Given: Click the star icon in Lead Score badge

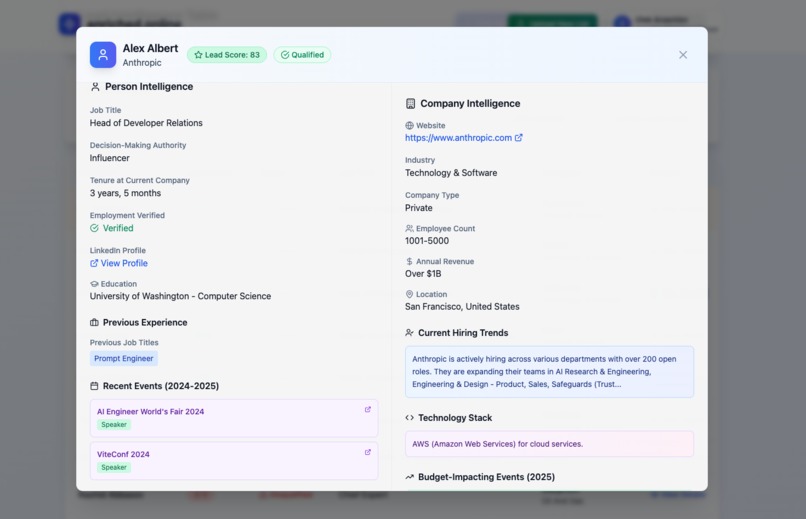Looking at the screenshot, I should (x=198, y=55).
